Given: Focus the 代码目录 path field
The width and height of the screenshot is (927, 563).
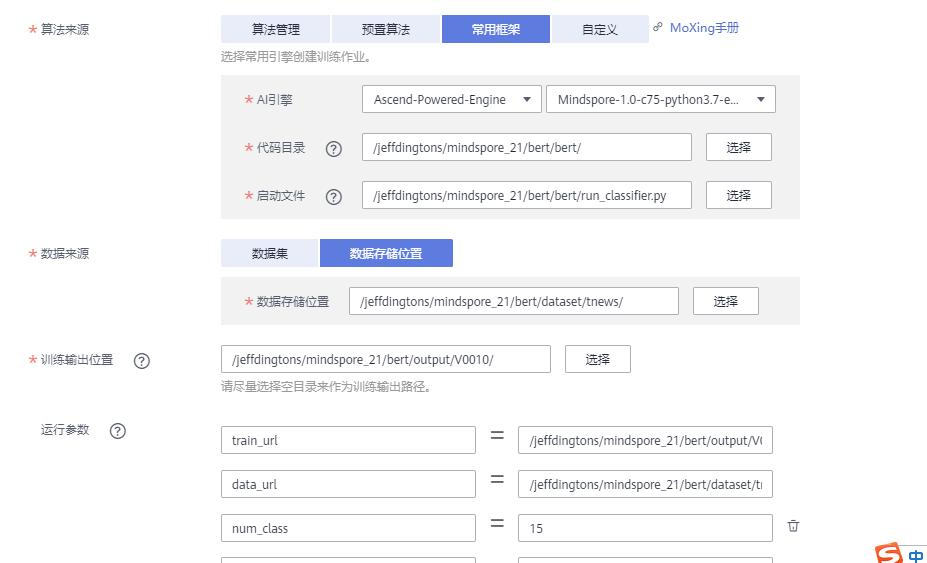Looking at the screenshot, I should 527,147.
